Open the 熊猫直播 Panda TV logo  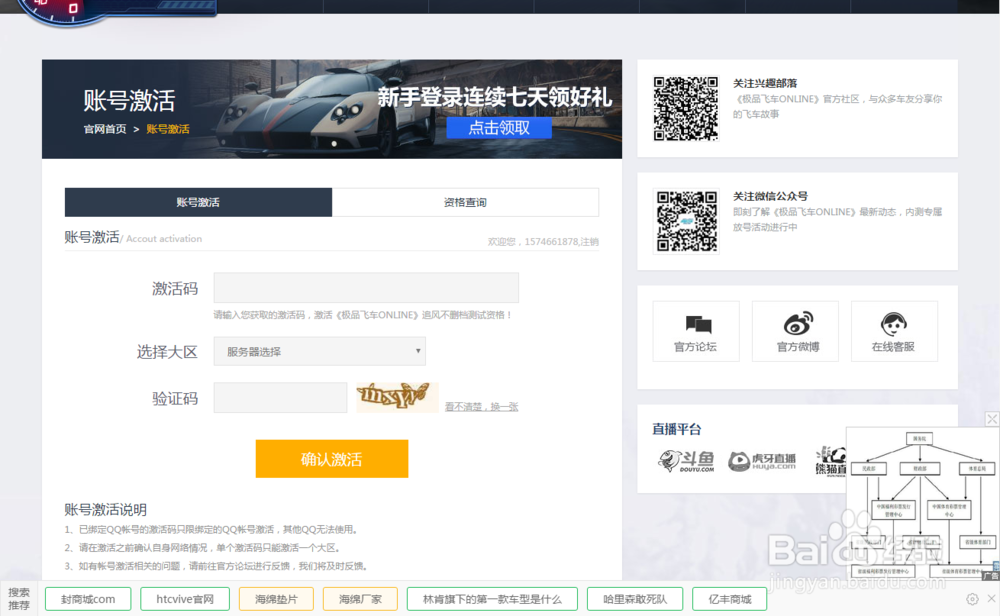(830, 461)
